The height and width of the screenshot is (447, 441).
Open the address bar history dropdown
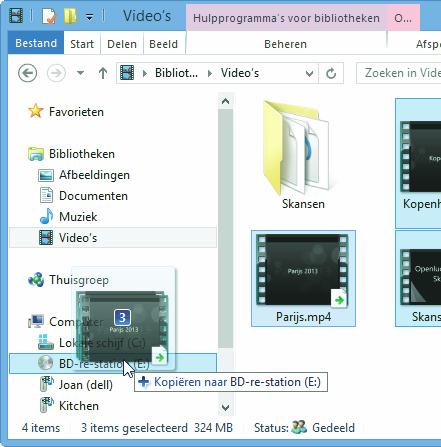pyautogui.click(x=309, y=73)
